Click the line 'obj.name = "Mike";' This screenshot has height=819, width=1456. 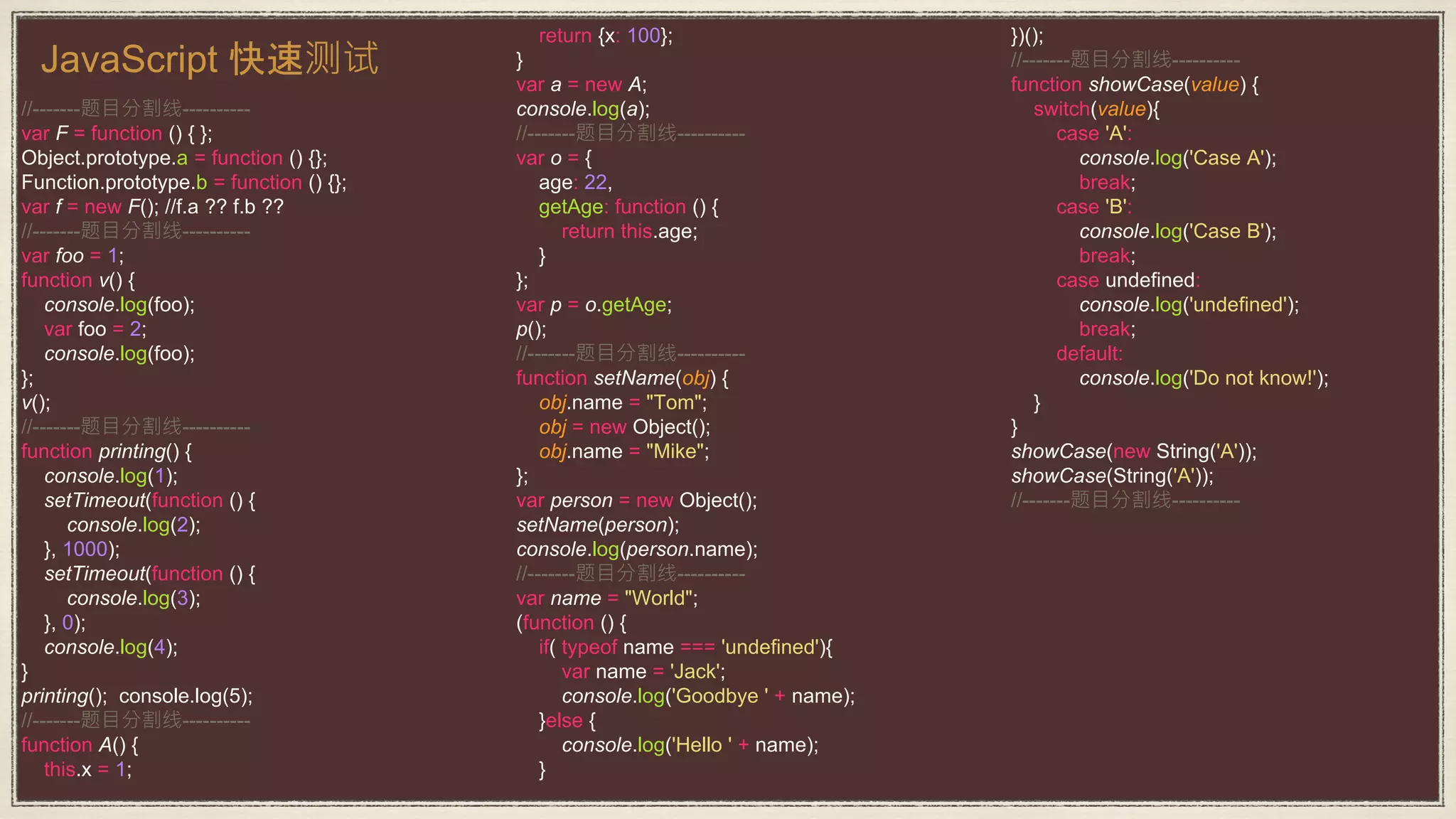coord(624,451)
